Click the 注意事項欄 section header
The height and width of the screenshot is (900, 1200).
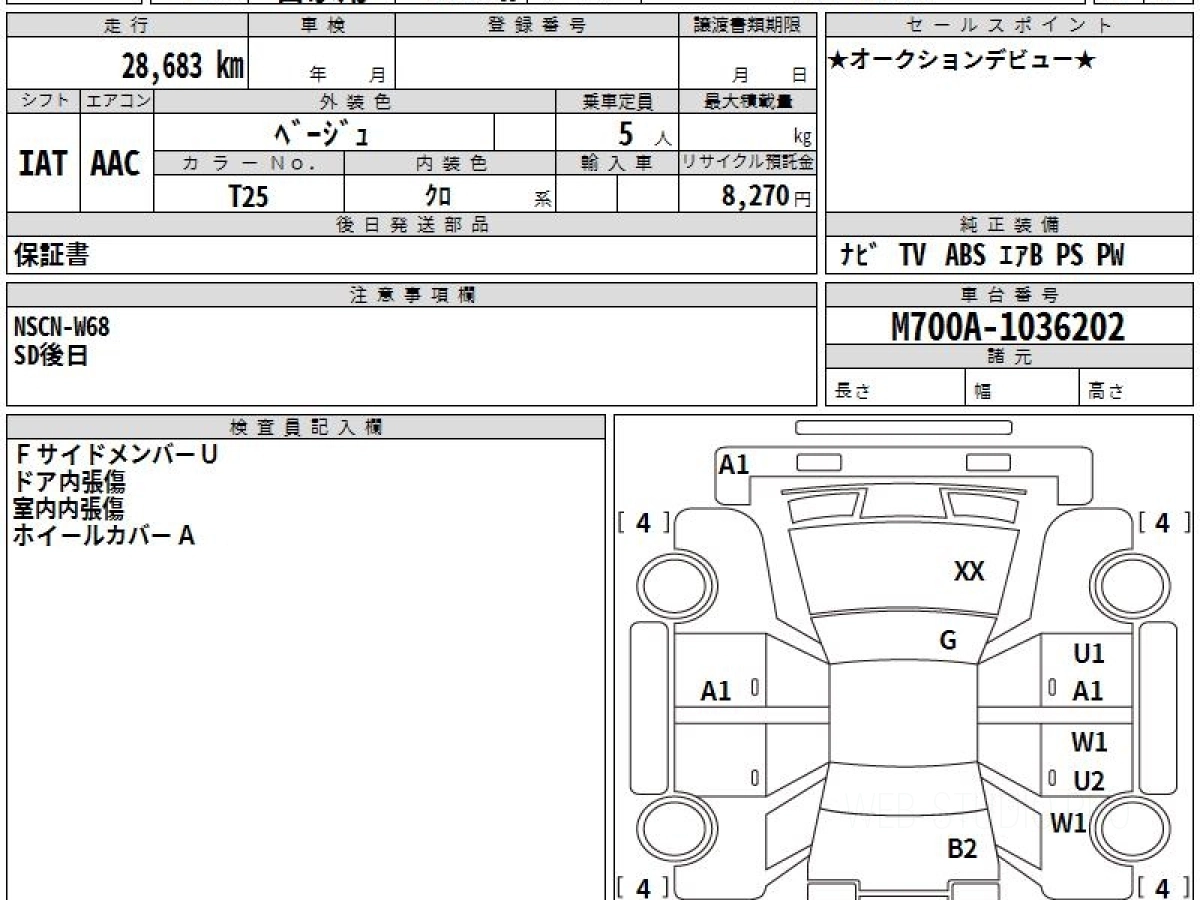click(411, 295)
